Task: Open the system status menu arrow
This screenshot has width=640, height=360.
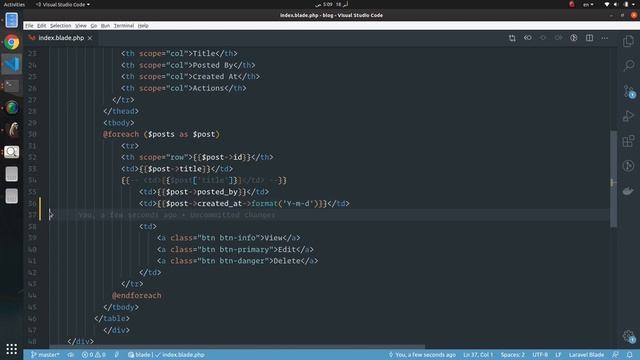Action: click(x=634, y=4)
